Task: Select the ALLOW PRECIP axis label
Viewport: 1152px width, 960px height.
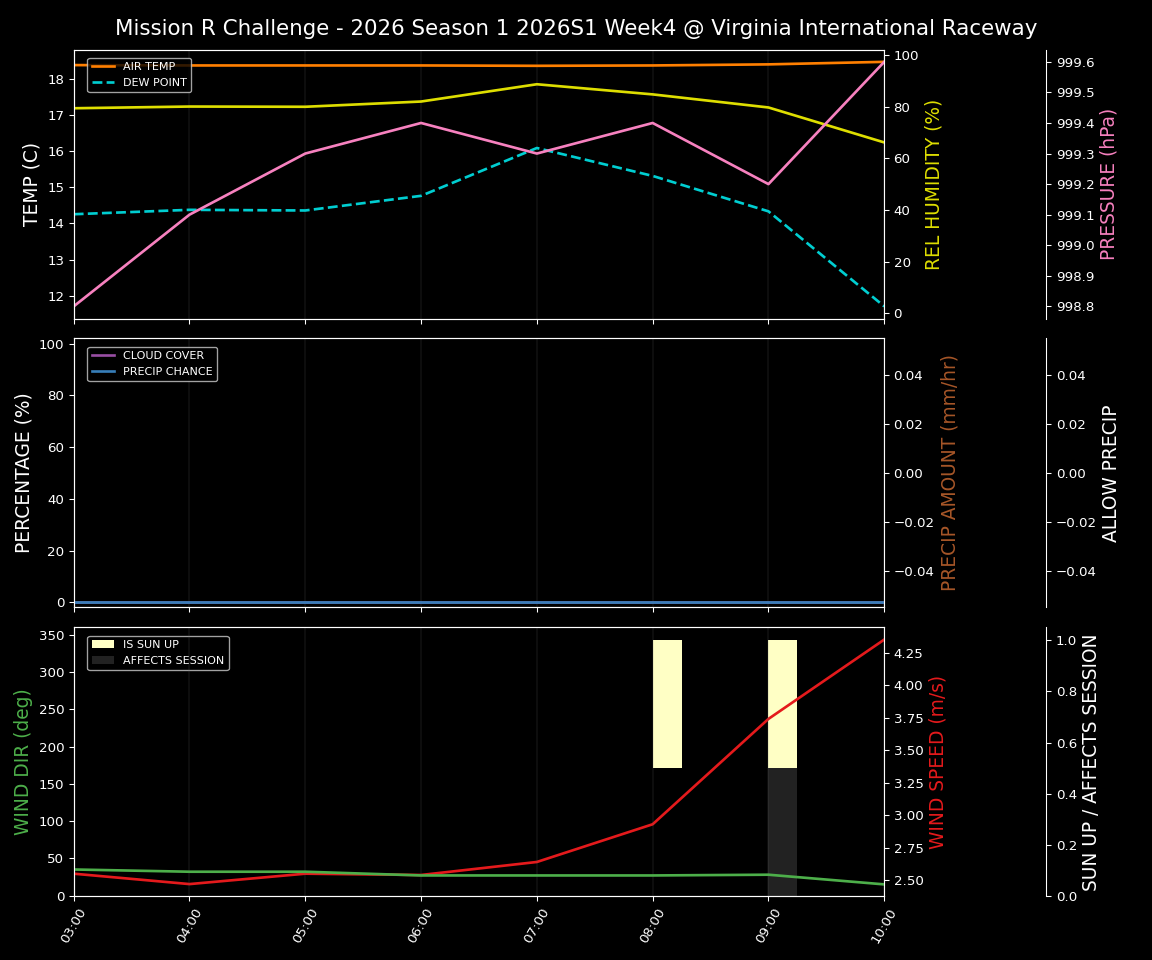Action: [1110, 471]
